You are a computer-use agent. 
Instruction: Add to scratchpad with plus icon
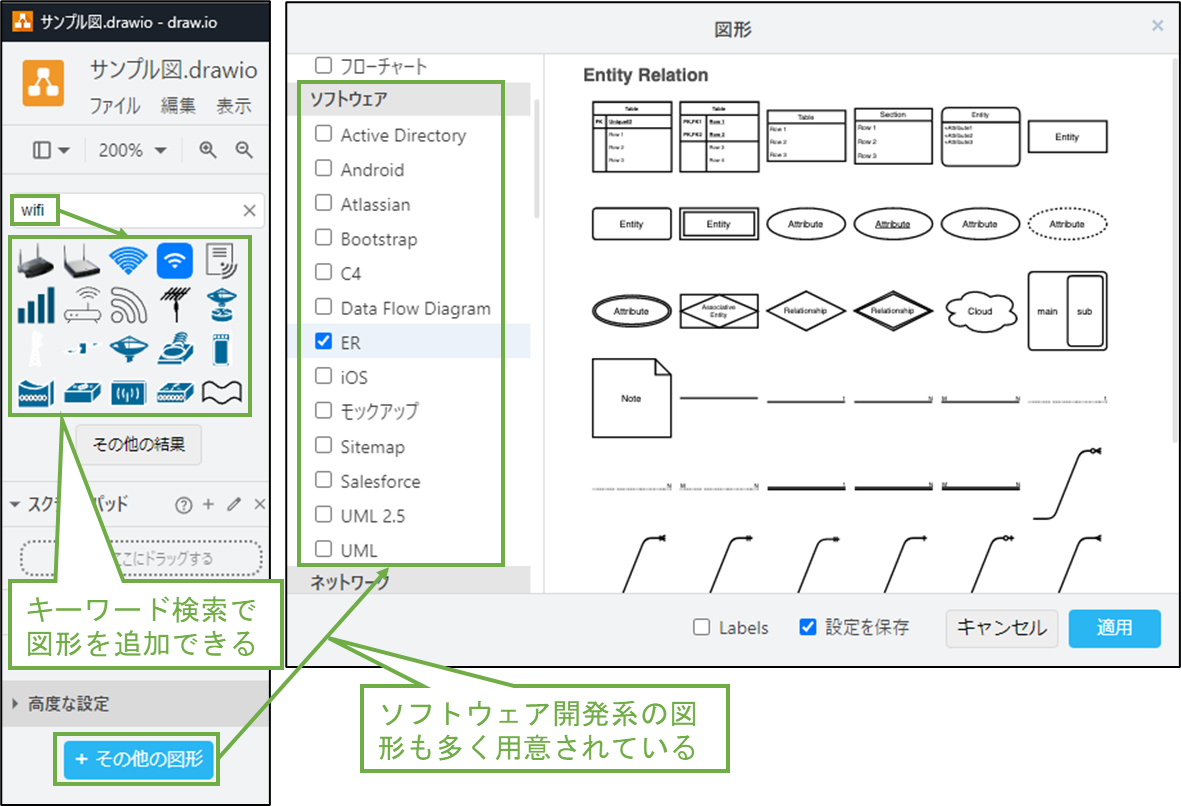click(x=209, y=504)
